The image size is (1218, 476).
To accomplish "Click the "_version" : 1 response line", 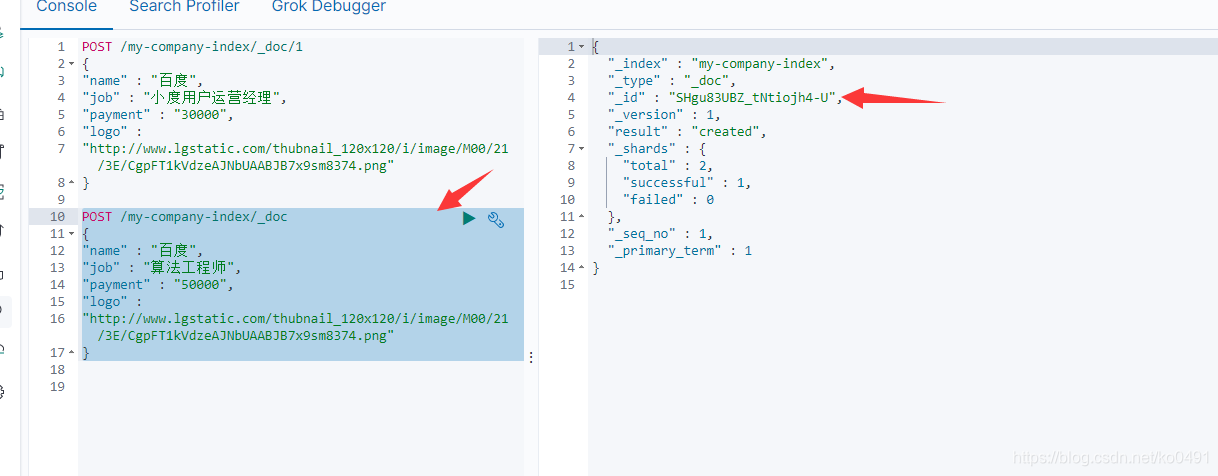I will click(x=664, y=115).
